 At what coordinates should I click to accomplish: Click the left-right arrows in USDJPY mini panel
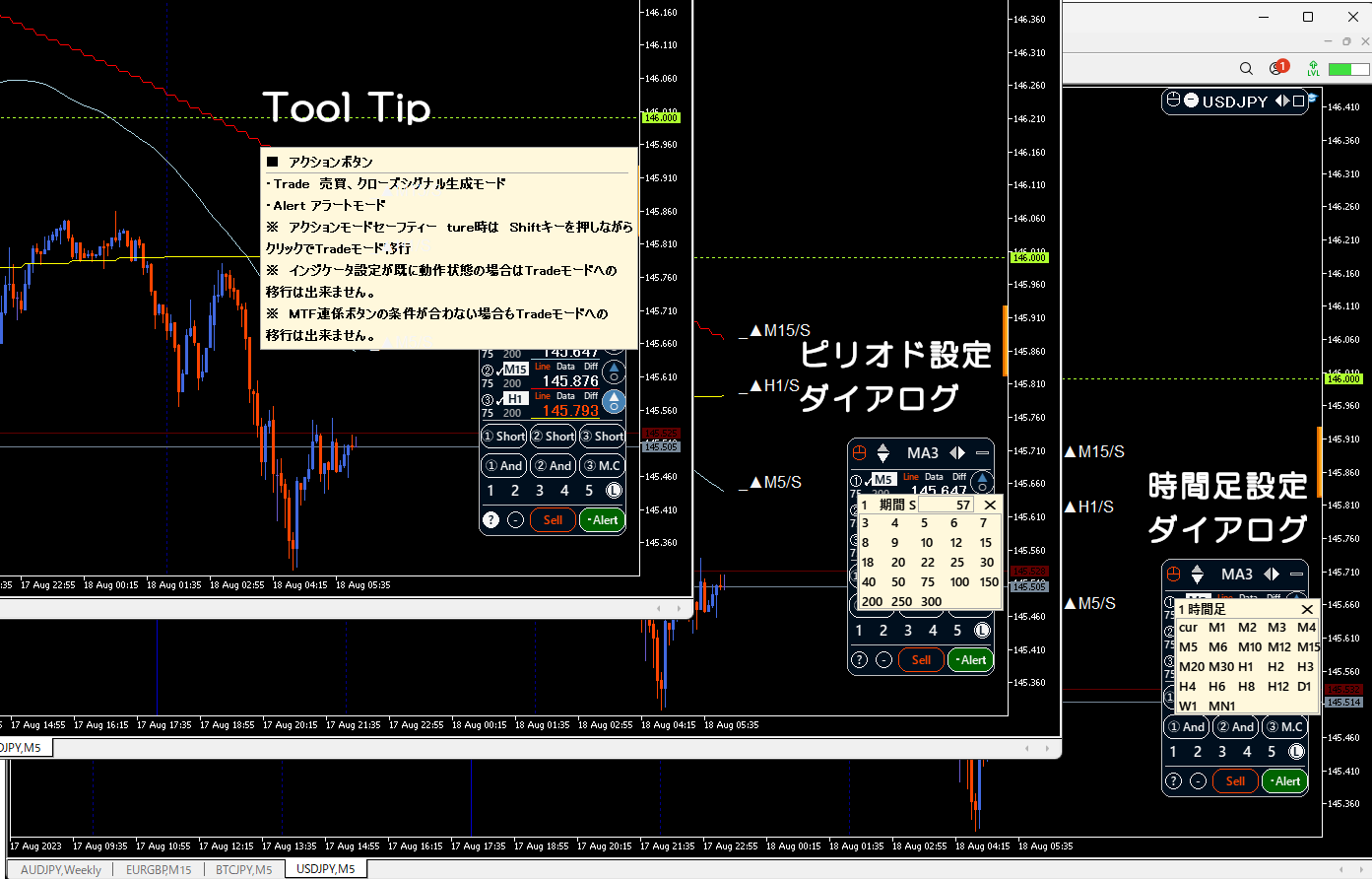click(x=1281, y=101)
